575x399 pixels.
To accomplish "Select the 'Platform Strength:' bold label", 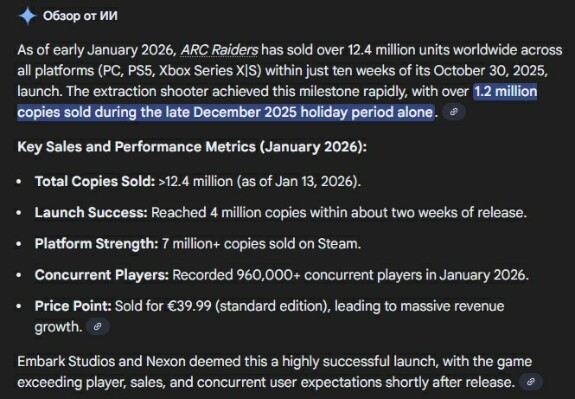I will tap(96, 244).
